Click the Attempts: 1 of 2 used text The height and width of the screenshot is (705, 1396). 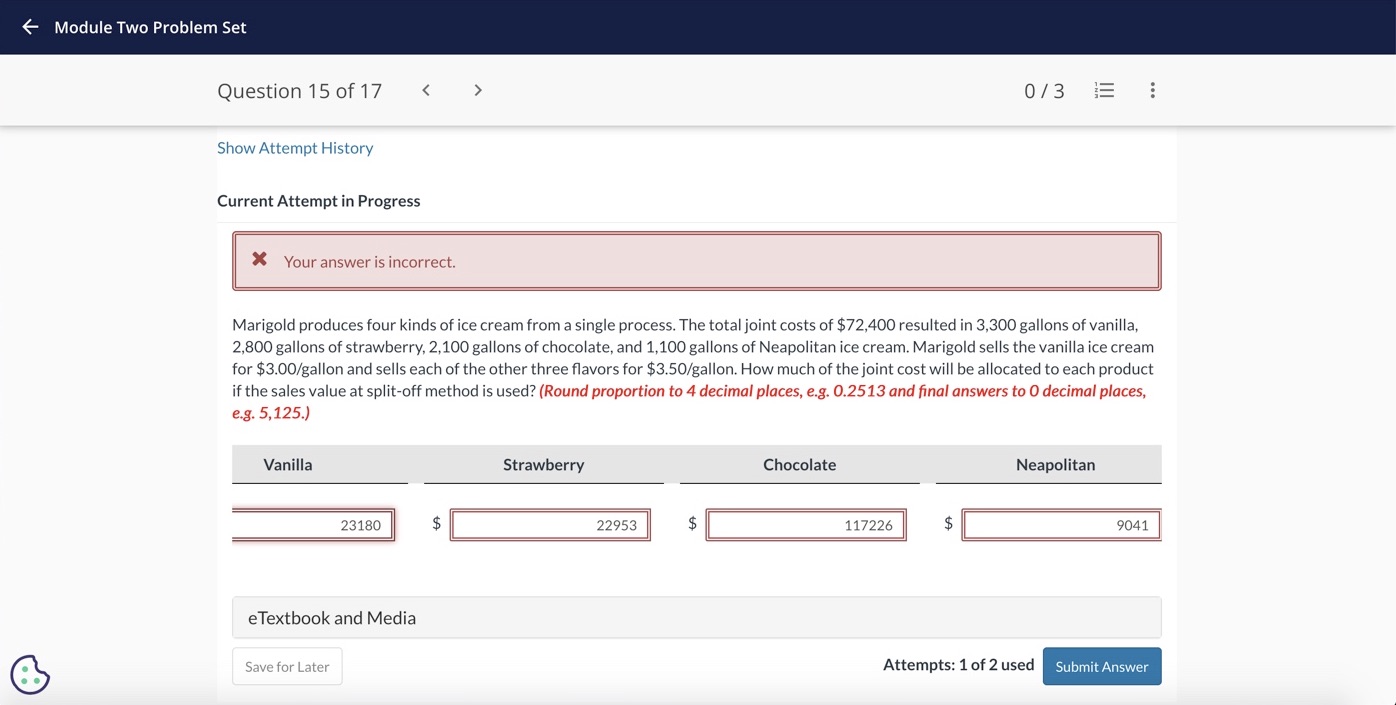[958, 665]
